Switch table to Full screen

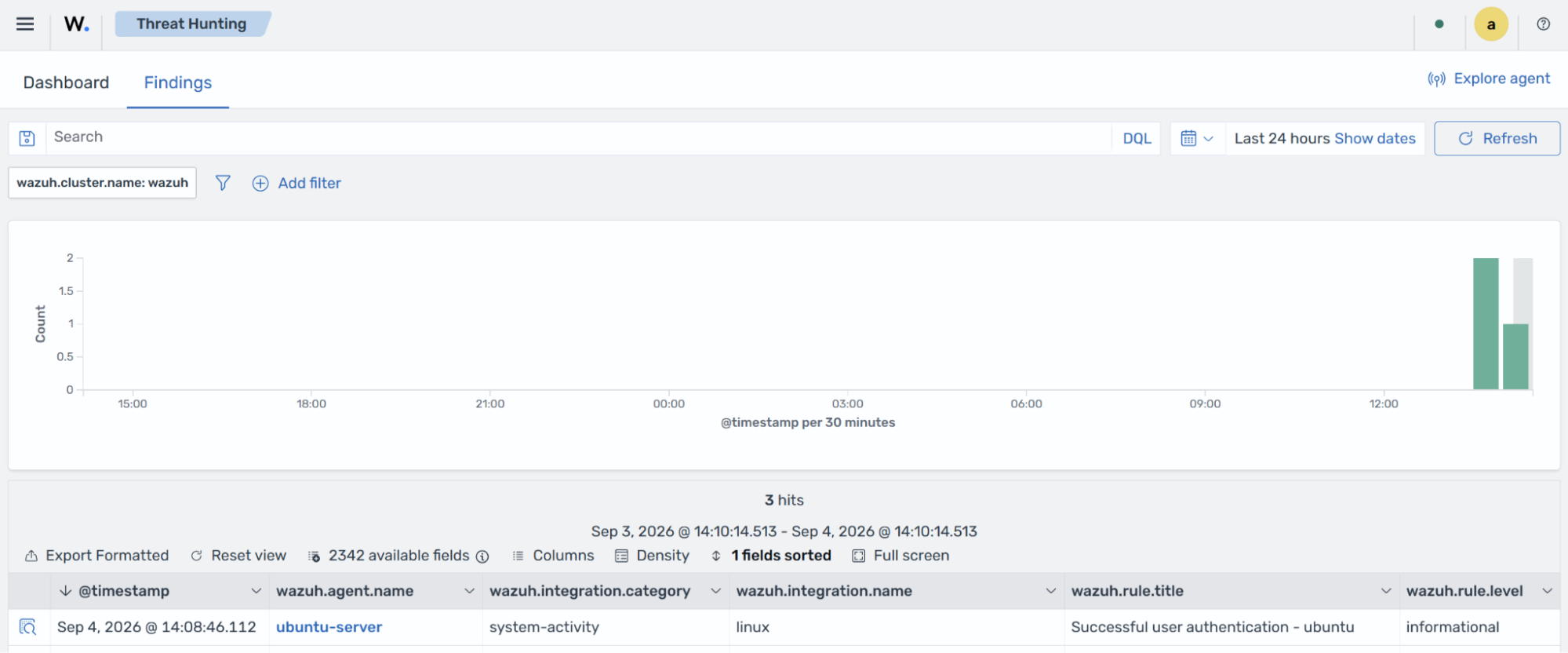(x=900, y=556)
